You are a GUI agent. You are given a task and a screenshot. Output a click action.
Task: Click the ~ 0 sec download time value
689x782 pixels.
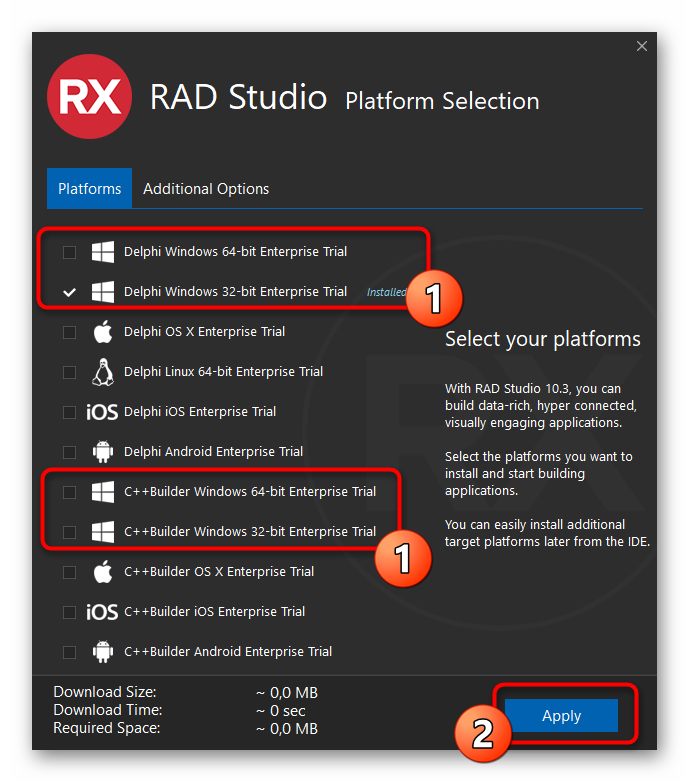pos(281,711)
